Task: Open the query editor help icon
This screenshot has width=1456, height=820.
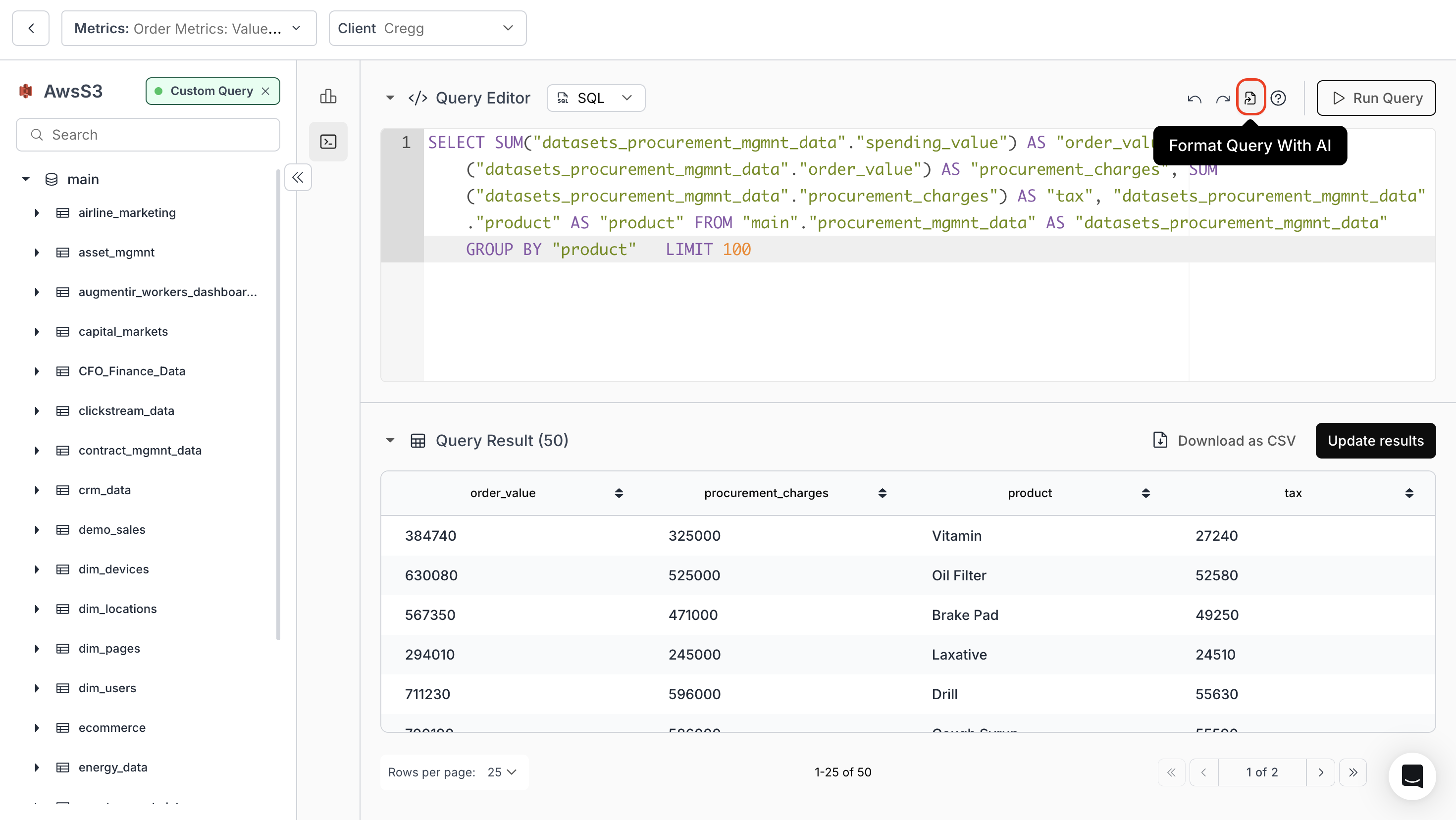Action: (1279, 98)
